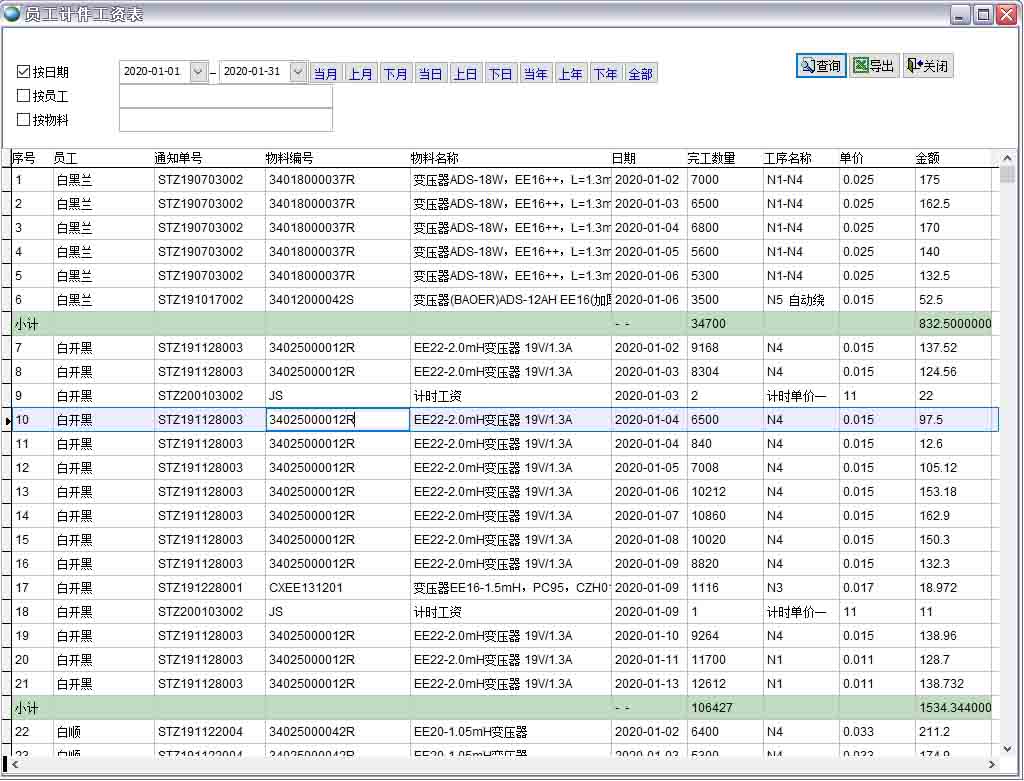Open the end date 2020-01-31 dropdown
1024x781 pixels.
pos(298,72)
